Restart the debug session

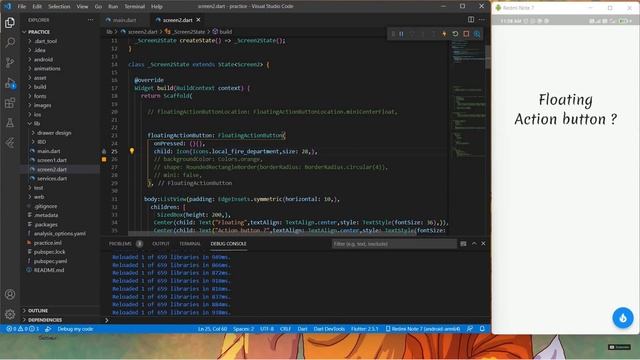click(455, 34)
